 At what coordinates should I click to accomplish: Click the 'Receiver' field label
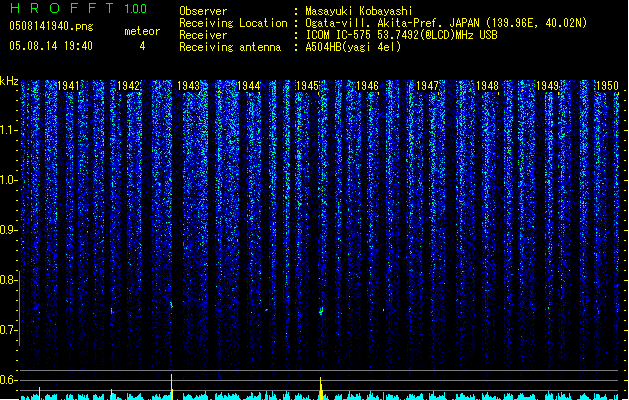point(203,35)
